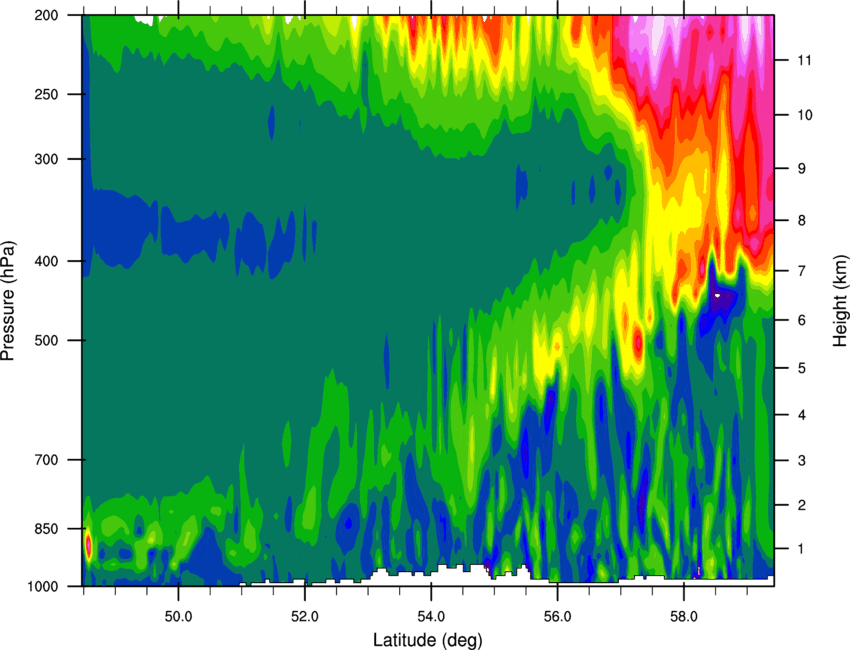The image size is (850, 650).
Task: Click the 'Latitude (deg)' axis title
Action: pos(427,640)
